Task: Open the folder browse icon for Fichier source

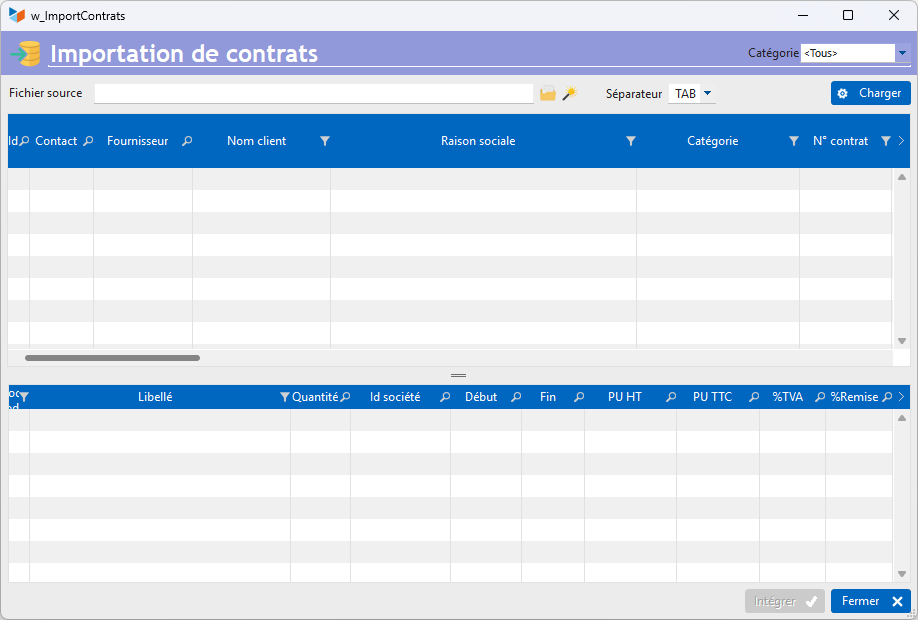Action: pyautogui.click(x=547, y=93)
